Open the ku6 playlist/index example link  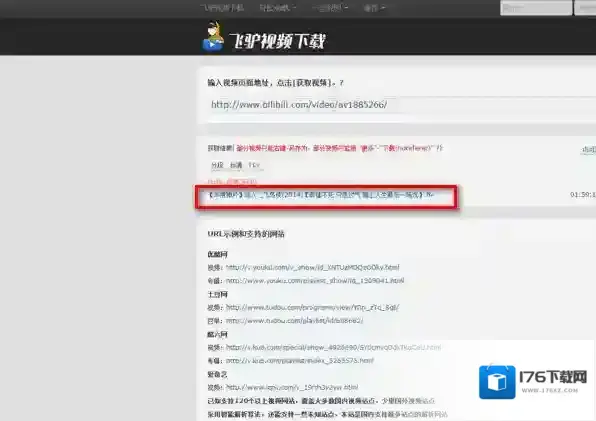(x=300, y=361)
